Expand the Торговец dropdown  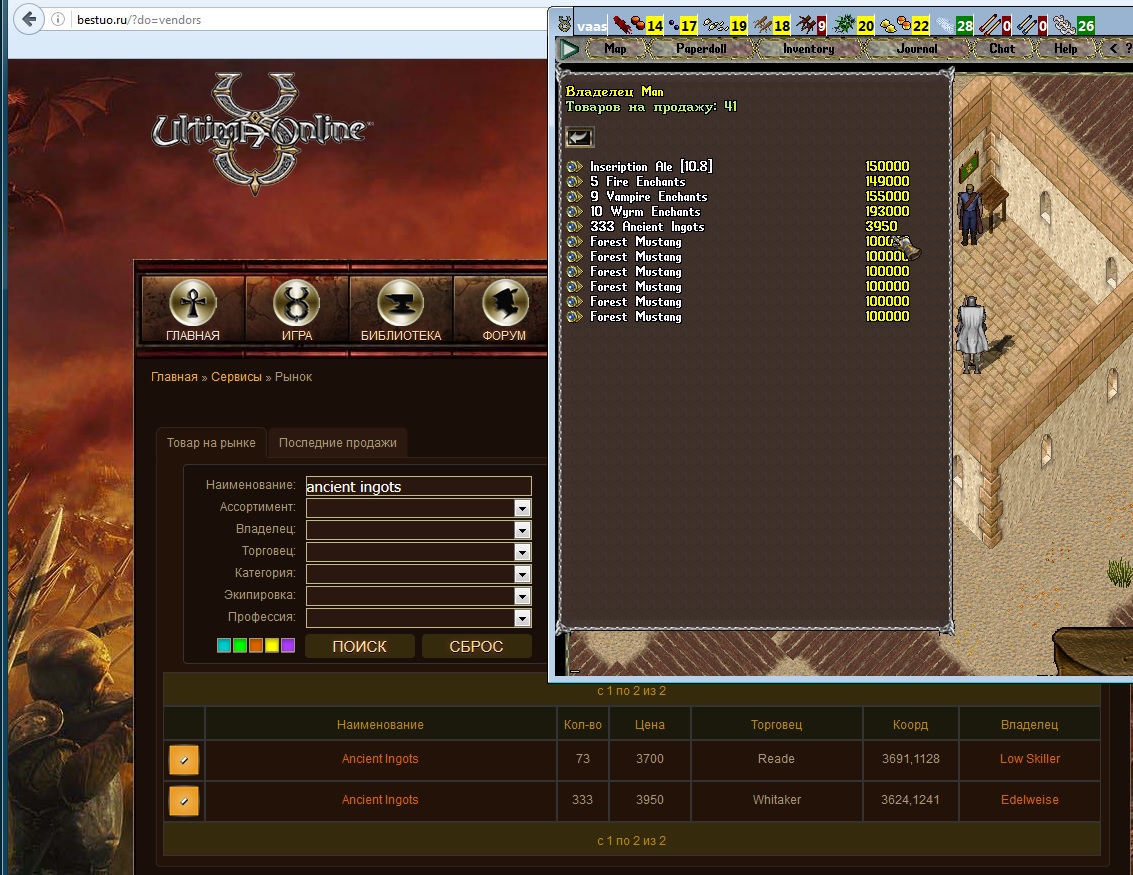tap(522, 552)
